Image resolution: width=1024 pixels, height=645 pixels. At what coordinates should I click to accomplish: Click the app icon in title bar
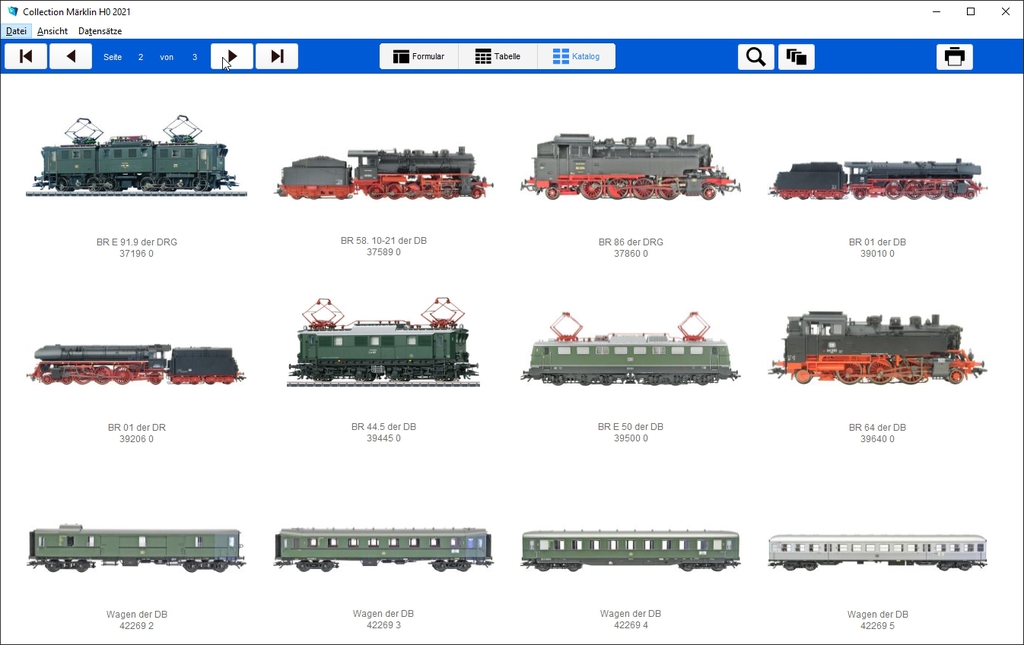13,12
